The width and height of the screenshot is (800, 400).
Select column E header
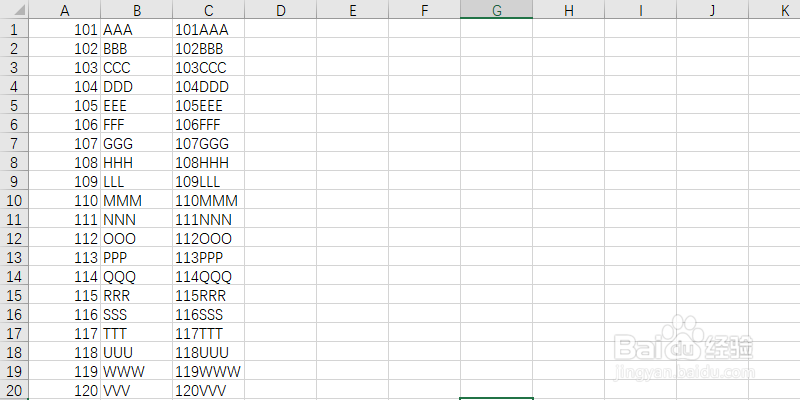pyautogui.click(x=353, y=9)
